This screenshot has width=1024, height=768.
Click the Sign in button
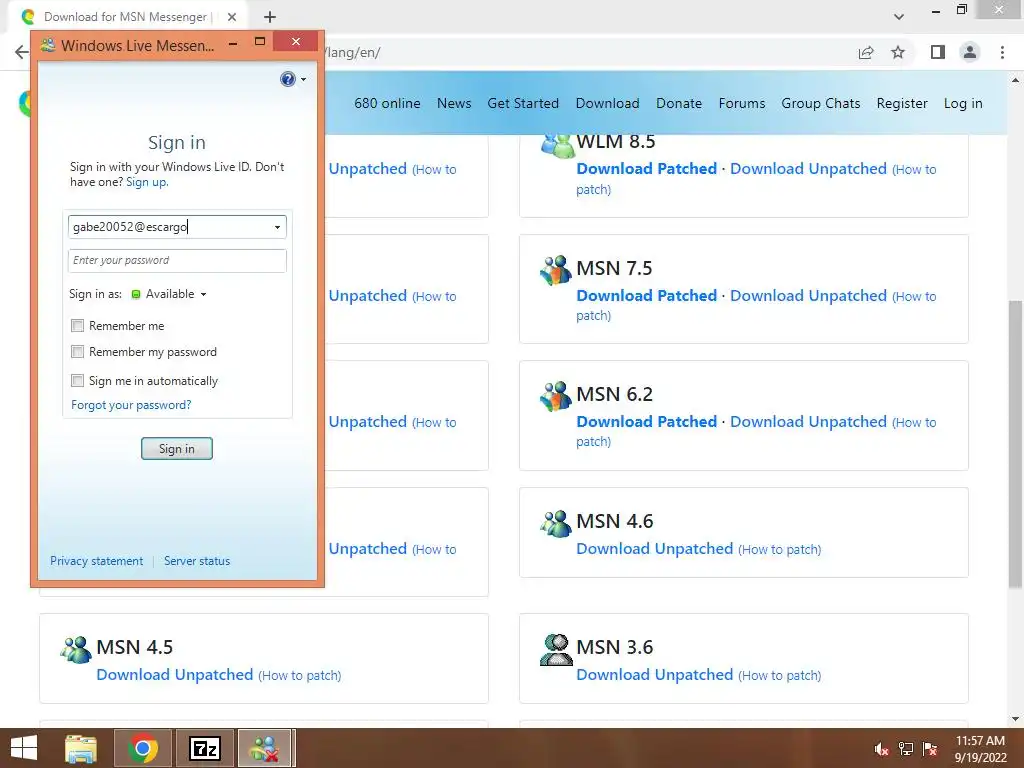click(x=177, y=449)
